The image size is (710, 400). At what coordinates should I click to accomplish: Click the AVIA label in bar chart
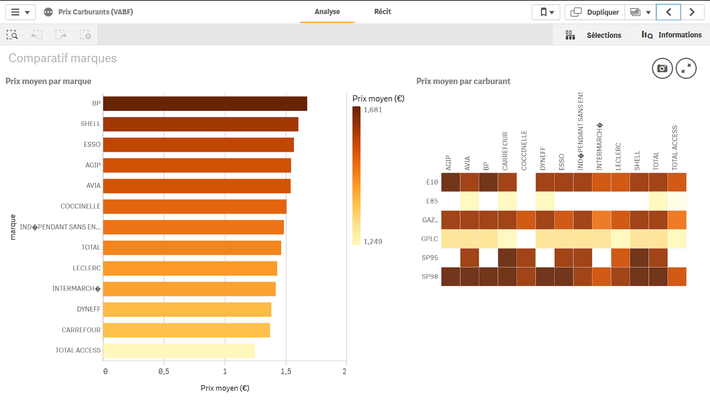click(x=93, y=185)
